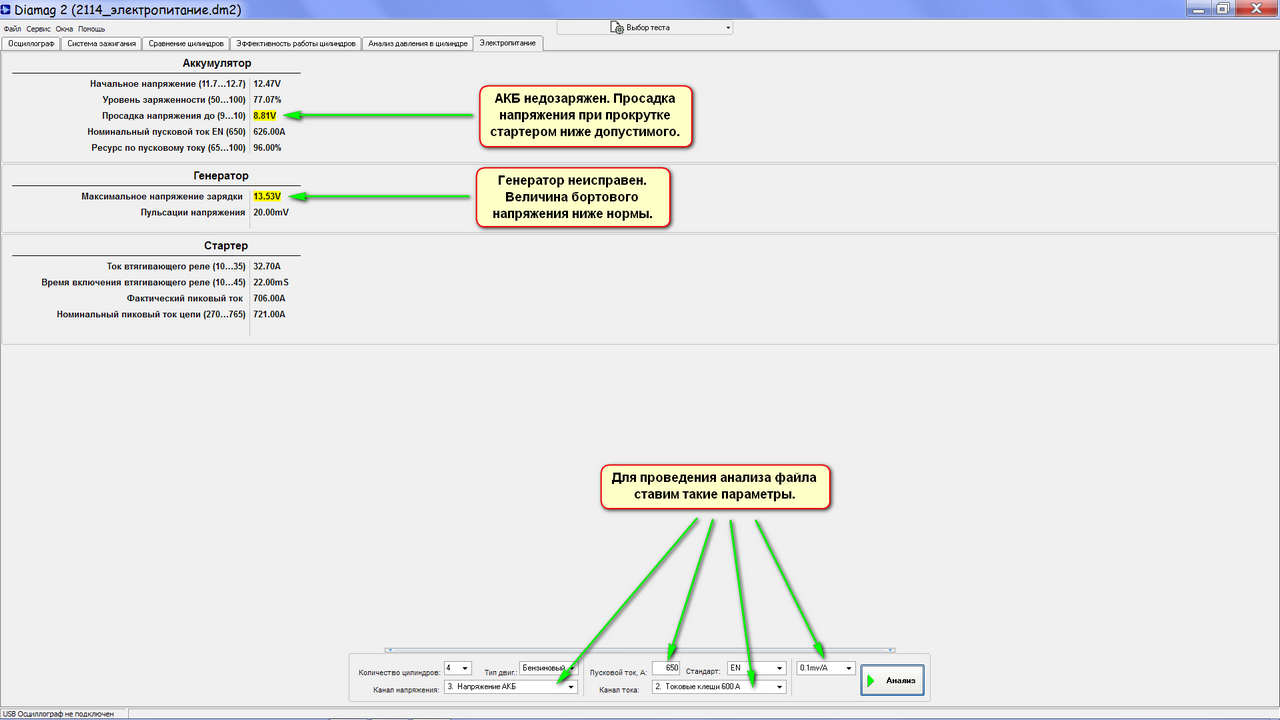Click the Канал тока label
This screenshot has height=720, width=1280.
pos(618,688)
